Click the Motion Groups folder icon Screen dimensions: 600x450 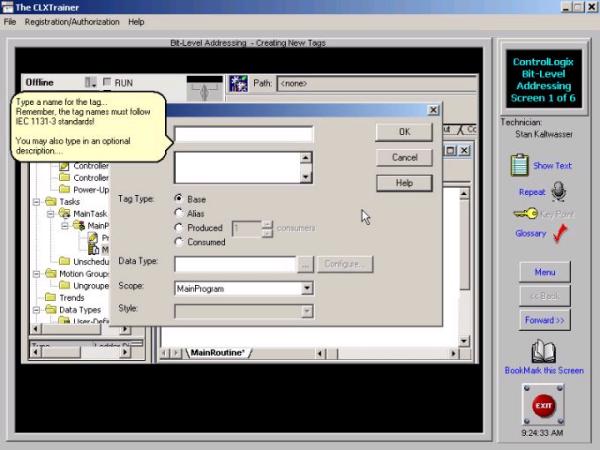pos(51,273)
